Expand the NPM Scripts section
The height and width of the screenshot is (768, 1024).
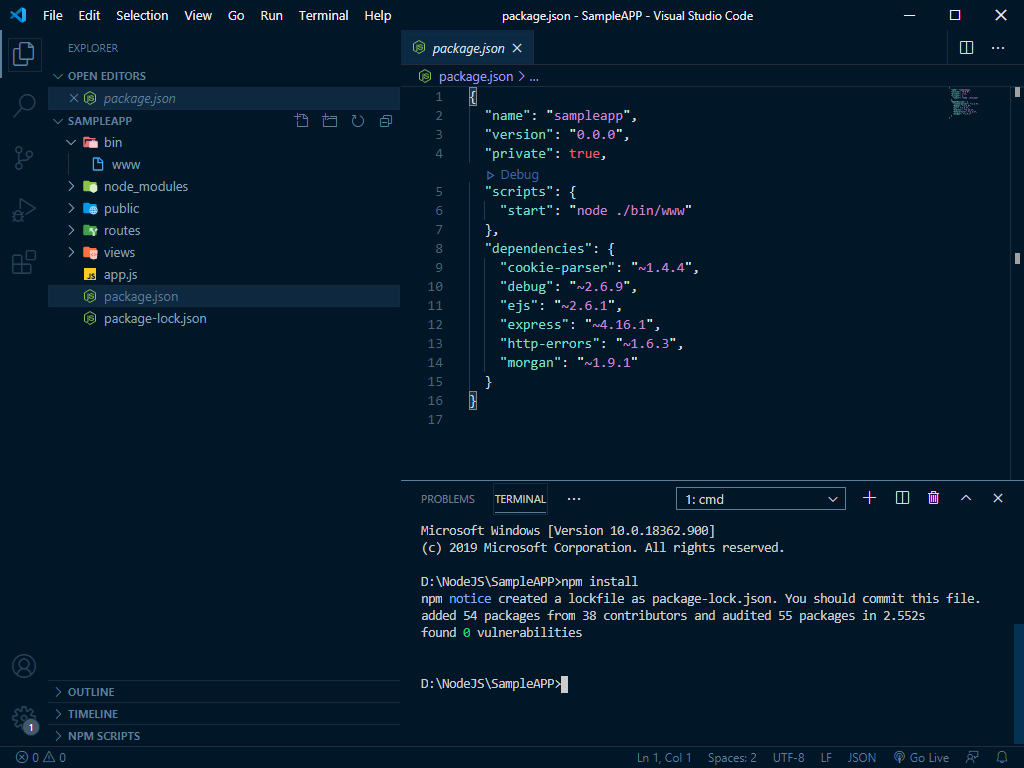point(224,736)
